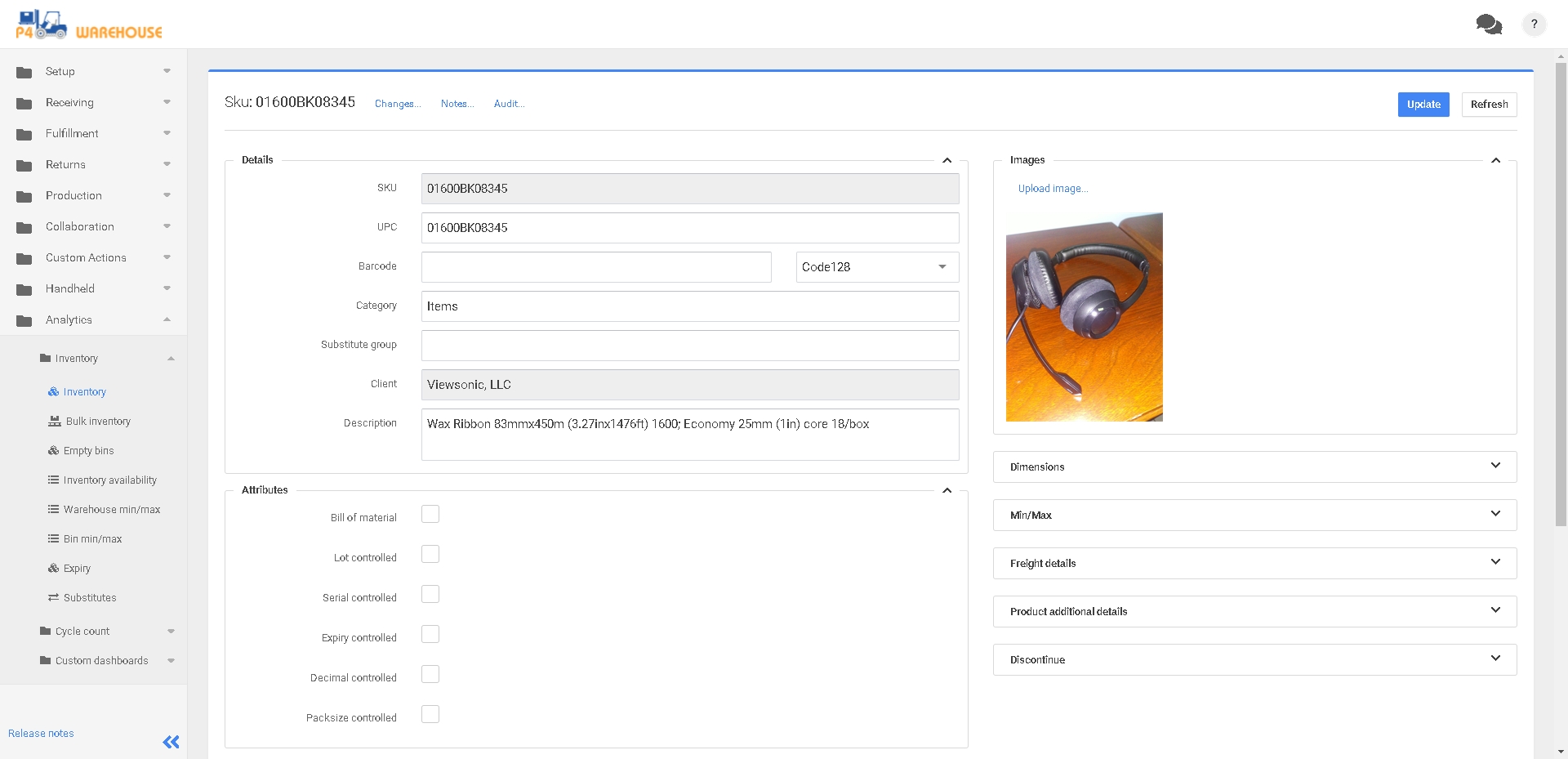The height and width of the screenshot is (759, 1568).
Task: Expand the Dimensions section
Action: [1254, 467]
